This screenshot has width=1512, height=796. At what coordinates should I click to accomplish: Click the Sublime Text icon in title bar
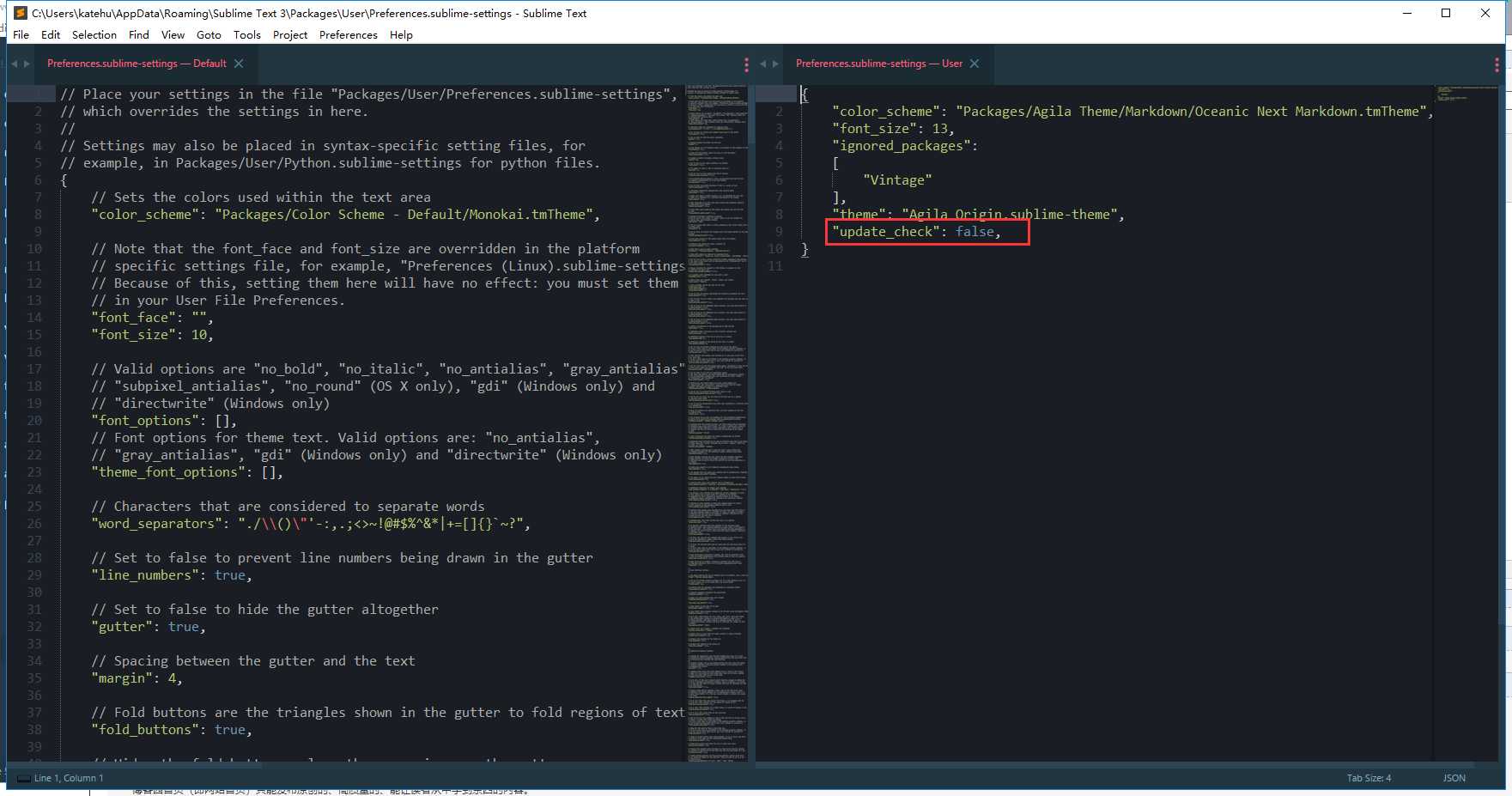(21, 13)
